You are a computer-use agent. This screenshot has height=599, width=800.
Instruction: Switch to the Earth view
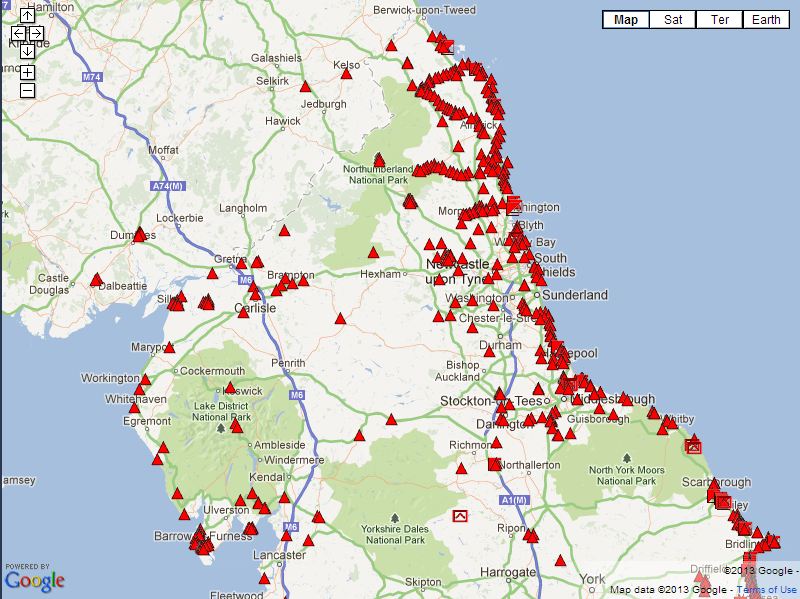[x=766, y=20]
